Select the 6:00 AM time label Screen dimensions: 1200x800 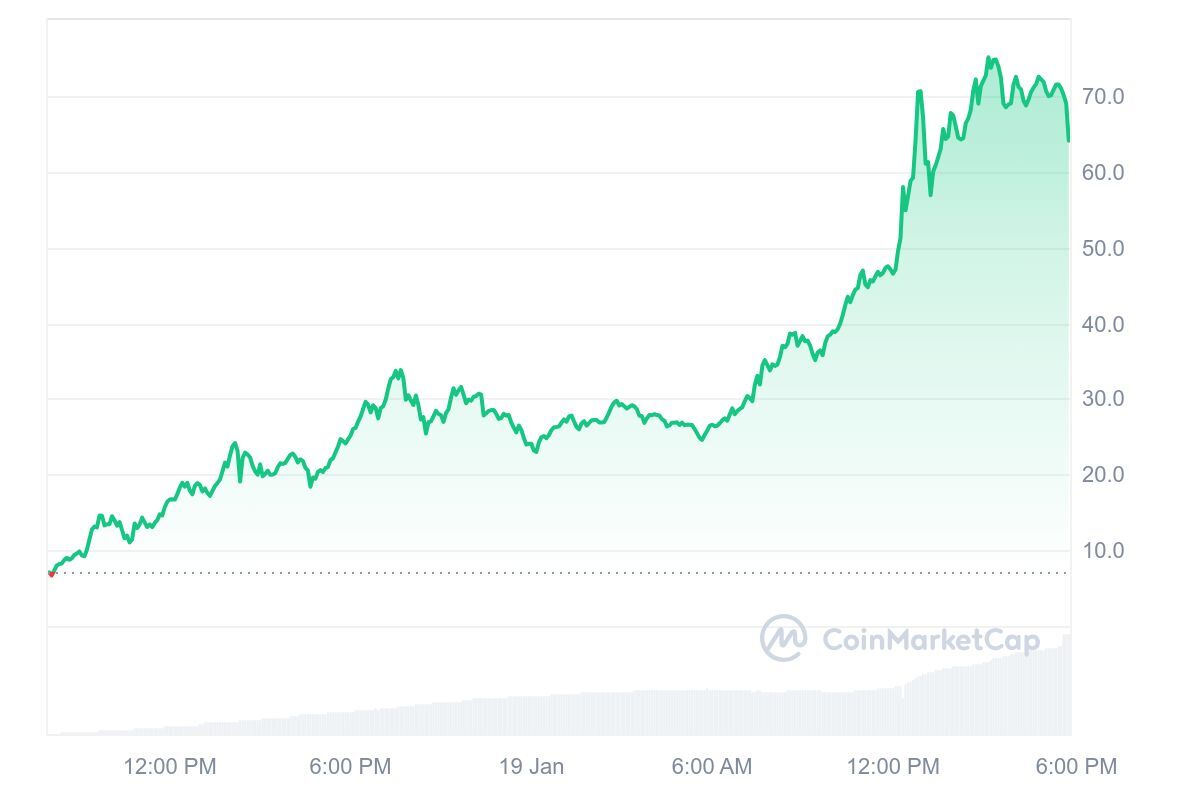[x=711, y=767]
